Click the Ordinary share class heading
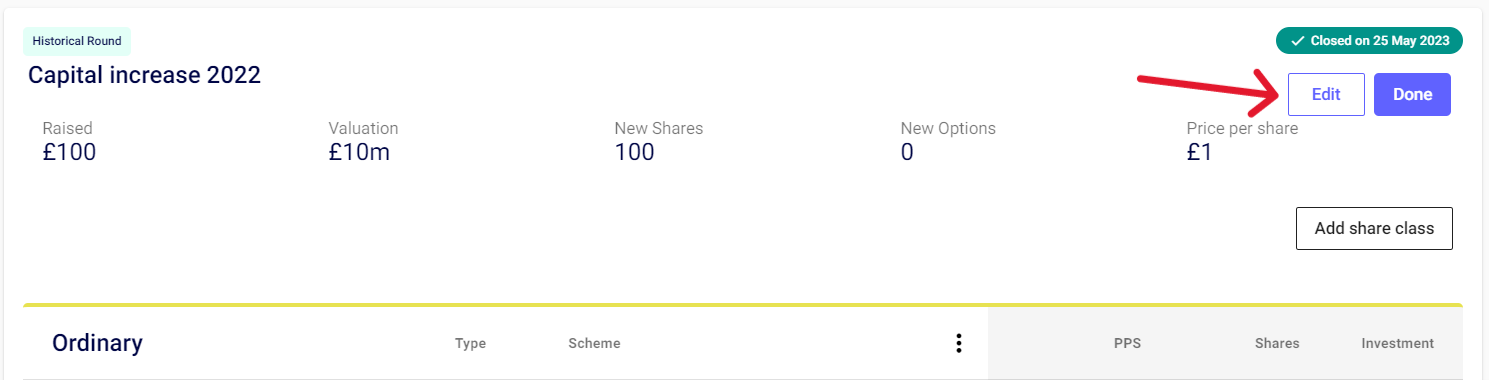This screenshot has width=1489, height=380. [97, 343]
